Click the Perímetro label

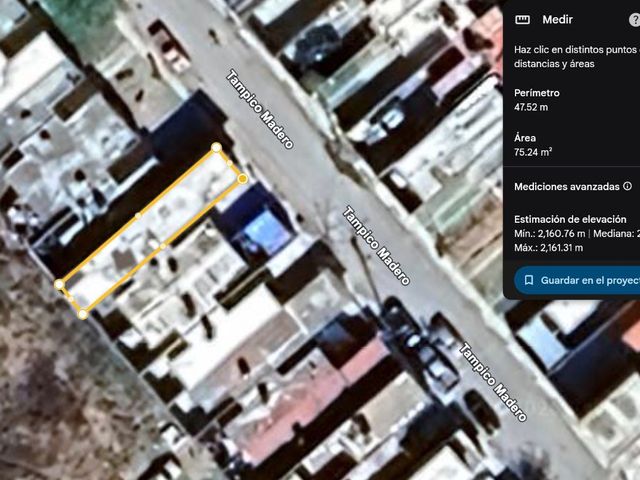click(x=537, y=93)
